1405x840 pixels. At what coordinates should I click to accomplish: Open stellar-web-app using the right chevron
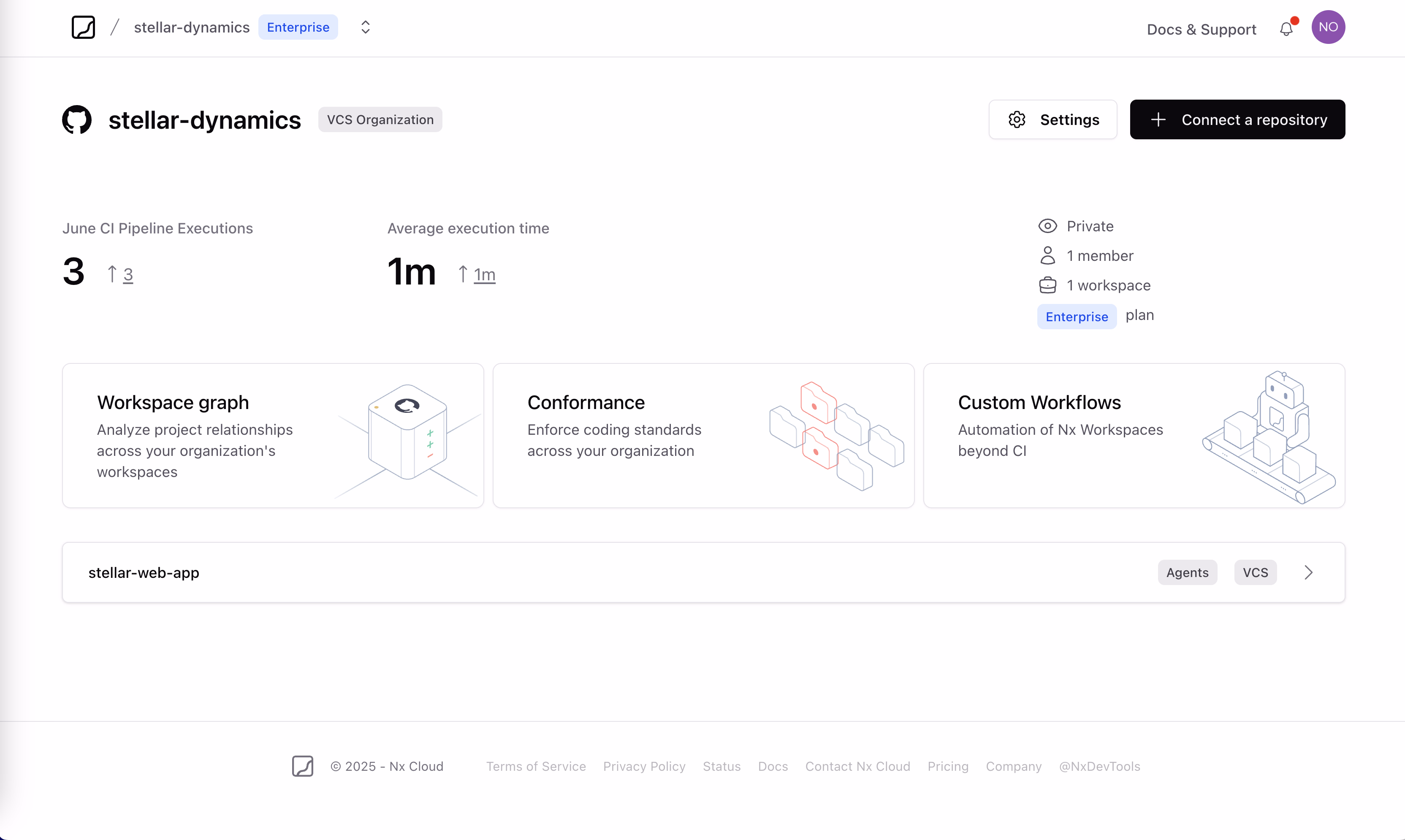click(x=1308, y=572)
